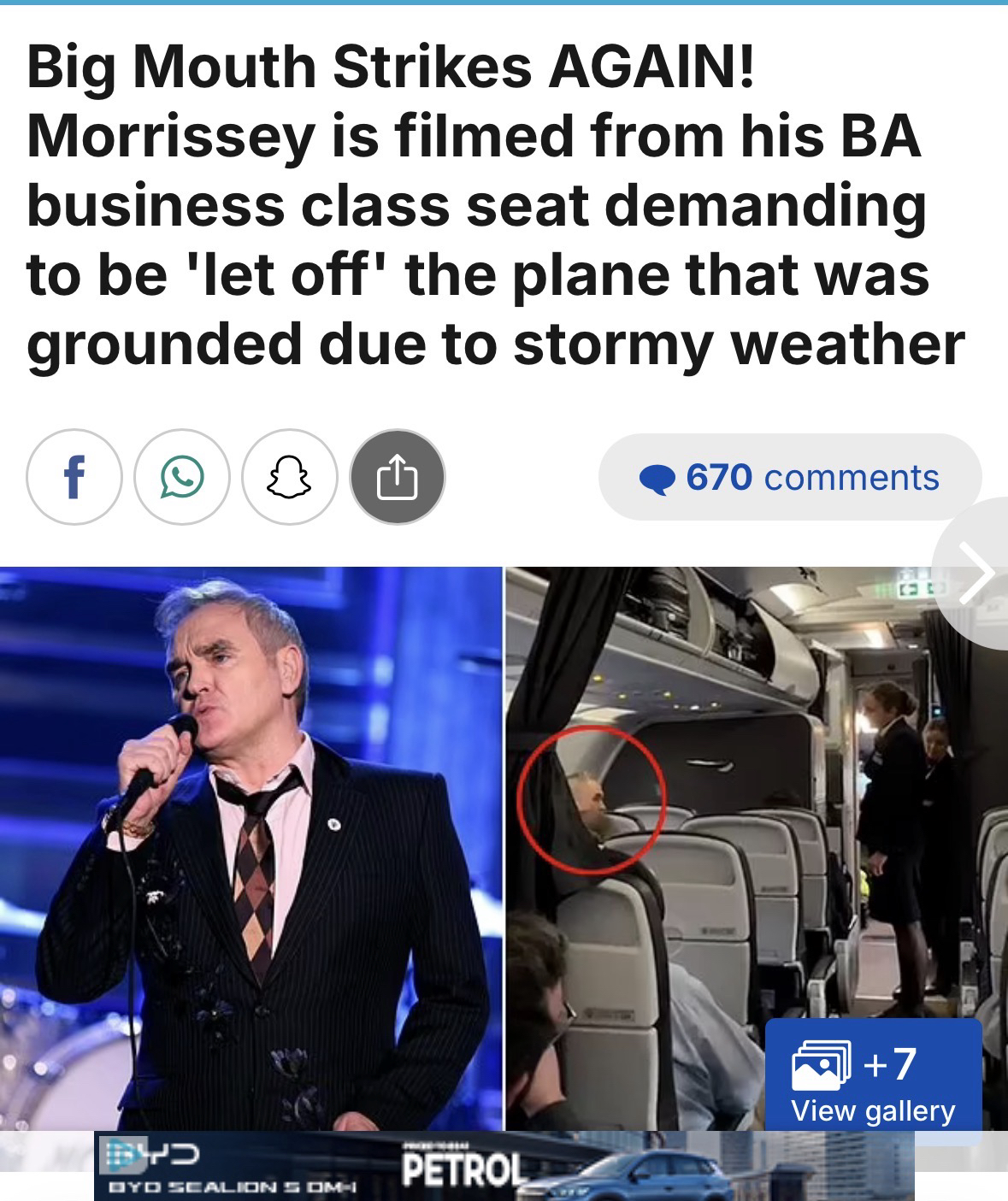The height and width of the screenshot is (1201, 1008).
Task: Click the article headline text
Action: pos(496,205)
